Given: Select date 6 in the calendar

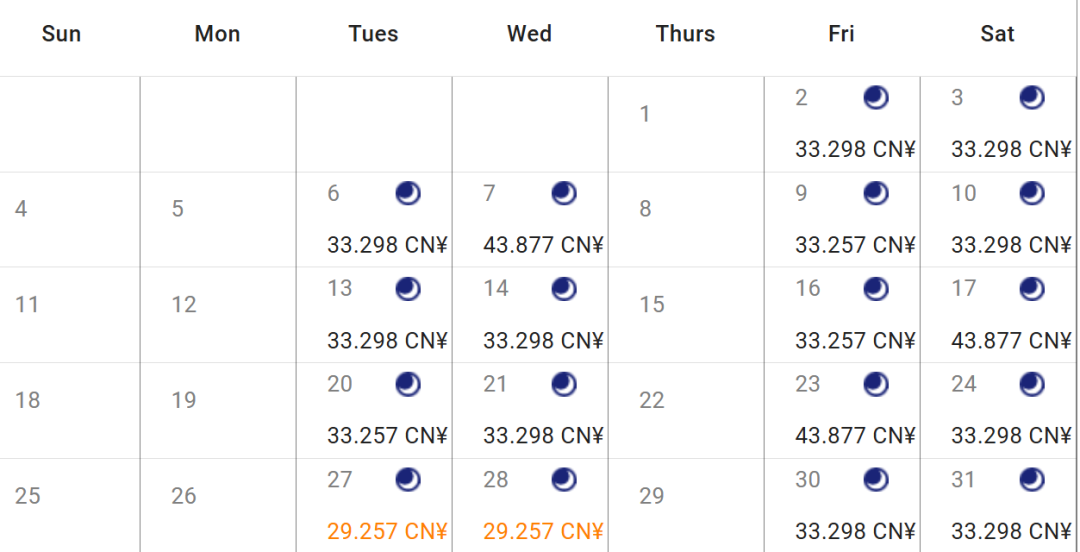Looking at the screenshot, I should point(334,193).
